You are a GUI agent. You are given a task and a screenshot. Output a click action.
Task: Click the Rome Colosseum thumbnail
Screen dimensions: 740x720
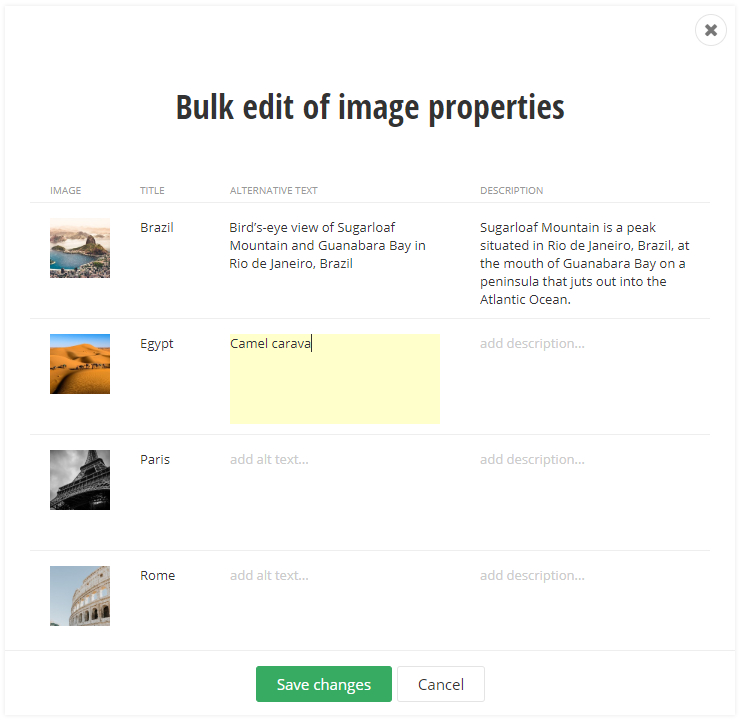[x=80, y=596]
